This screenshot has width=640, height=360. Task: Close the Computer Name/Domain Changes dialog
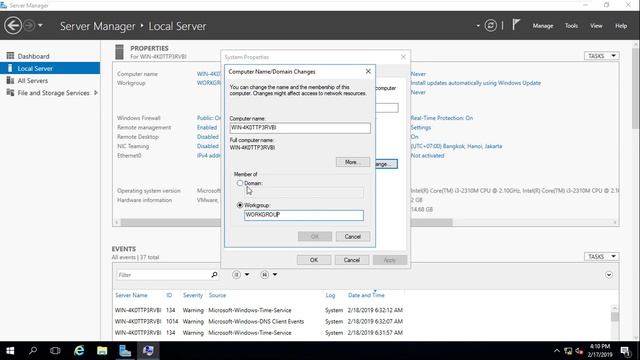(x=368, y=71)
